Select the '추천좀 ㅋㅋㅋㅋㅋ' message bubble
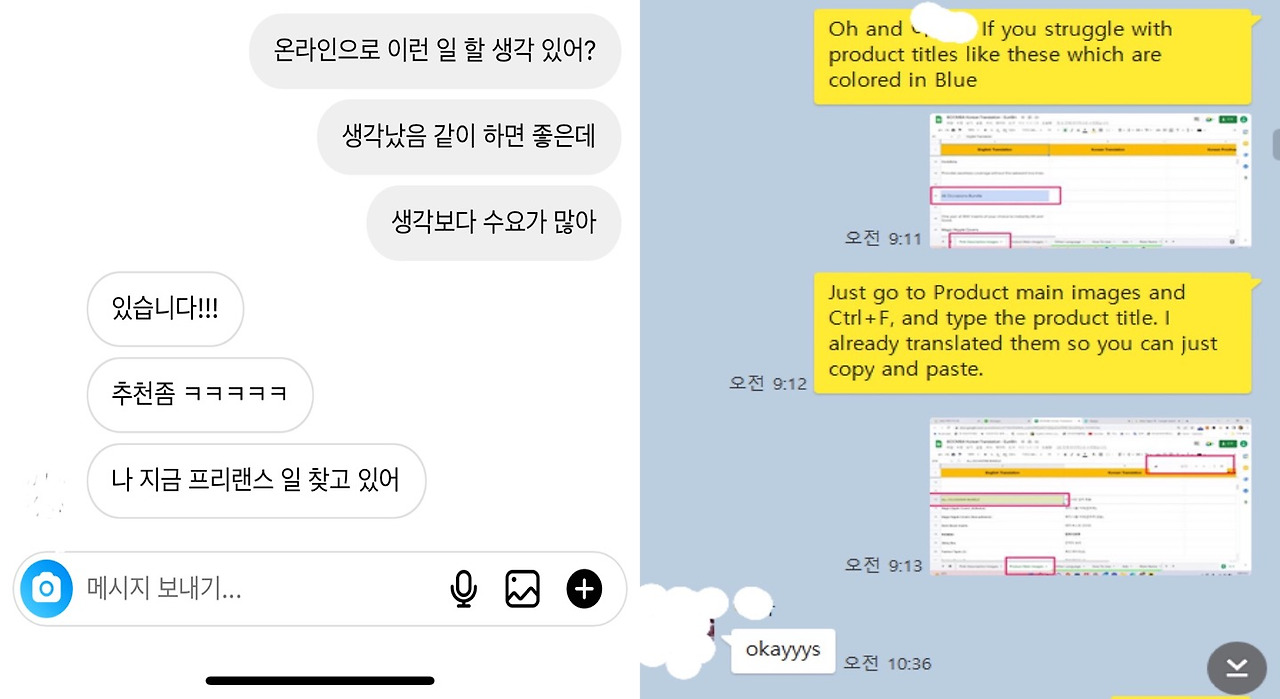The width and height of the screenshot is (1280, 699). (200, 395)
